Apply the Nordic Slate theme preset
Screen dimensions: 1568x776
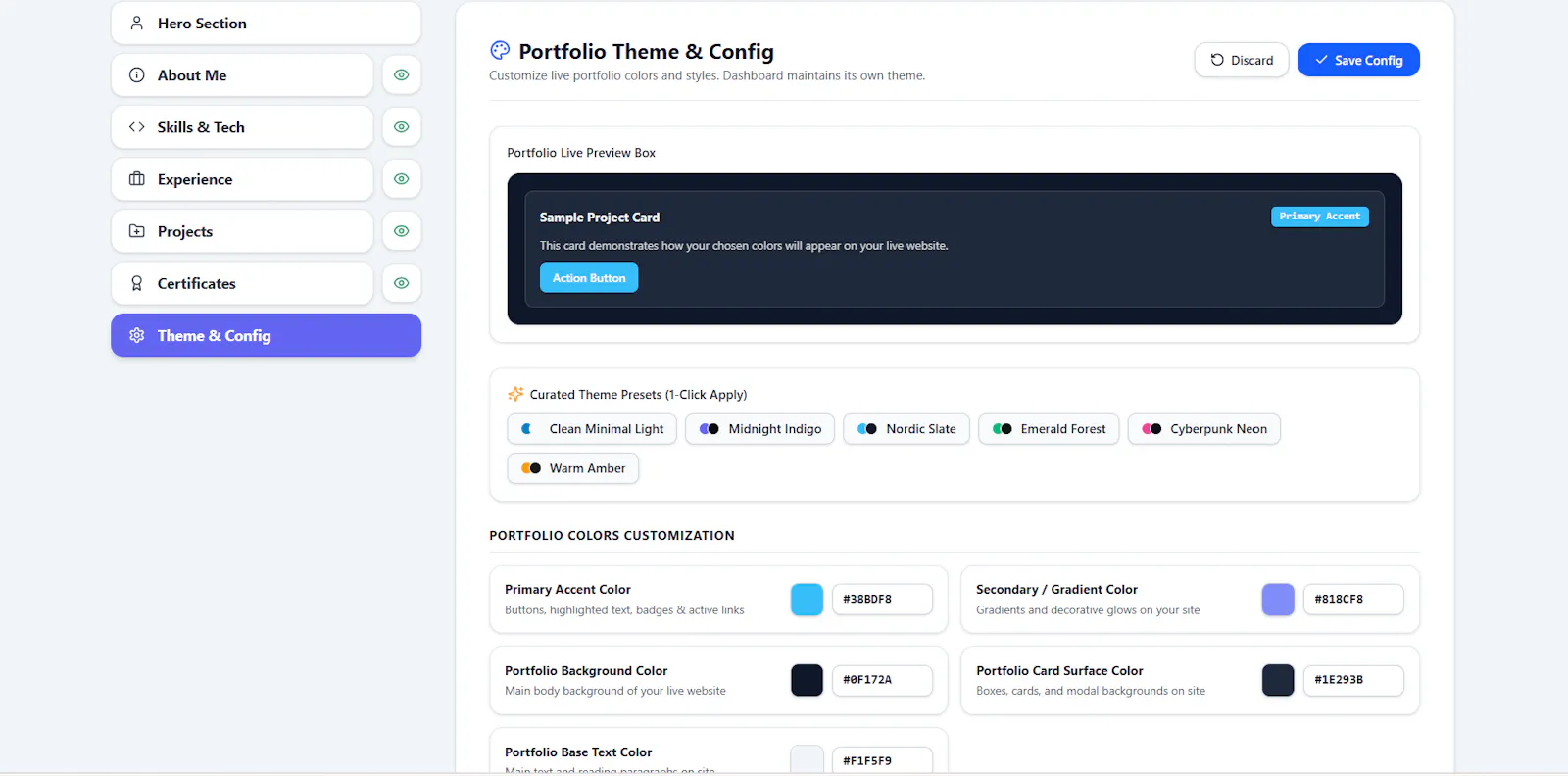point(906,428)
